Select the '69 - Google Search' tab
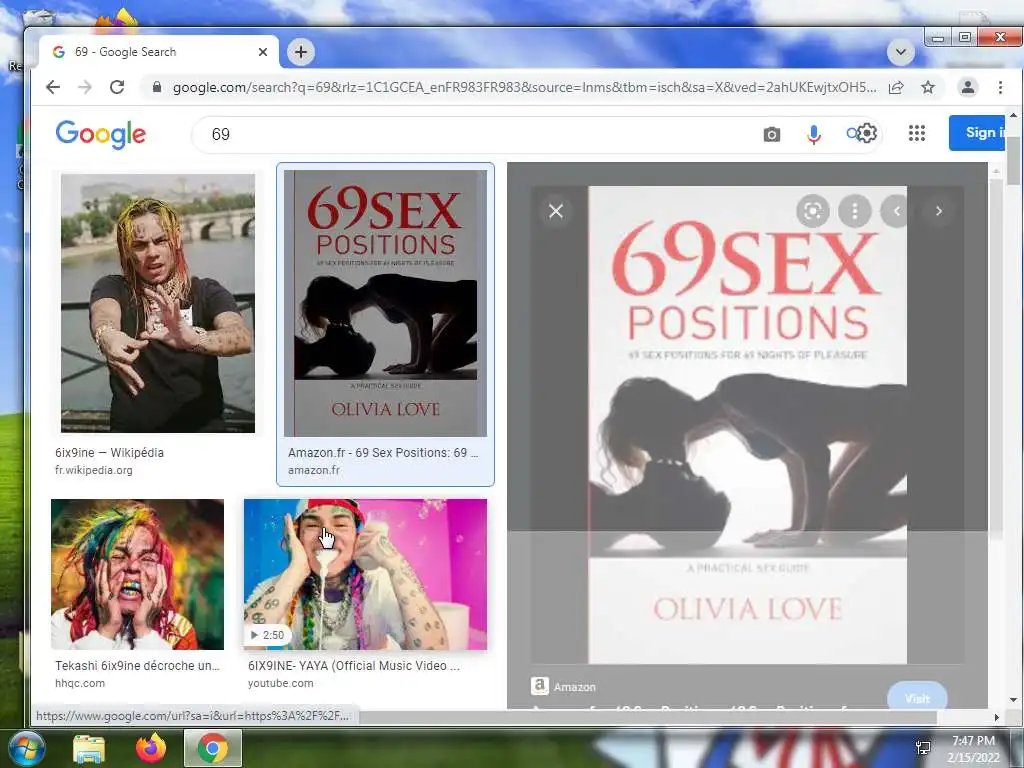 pos(159,52)
